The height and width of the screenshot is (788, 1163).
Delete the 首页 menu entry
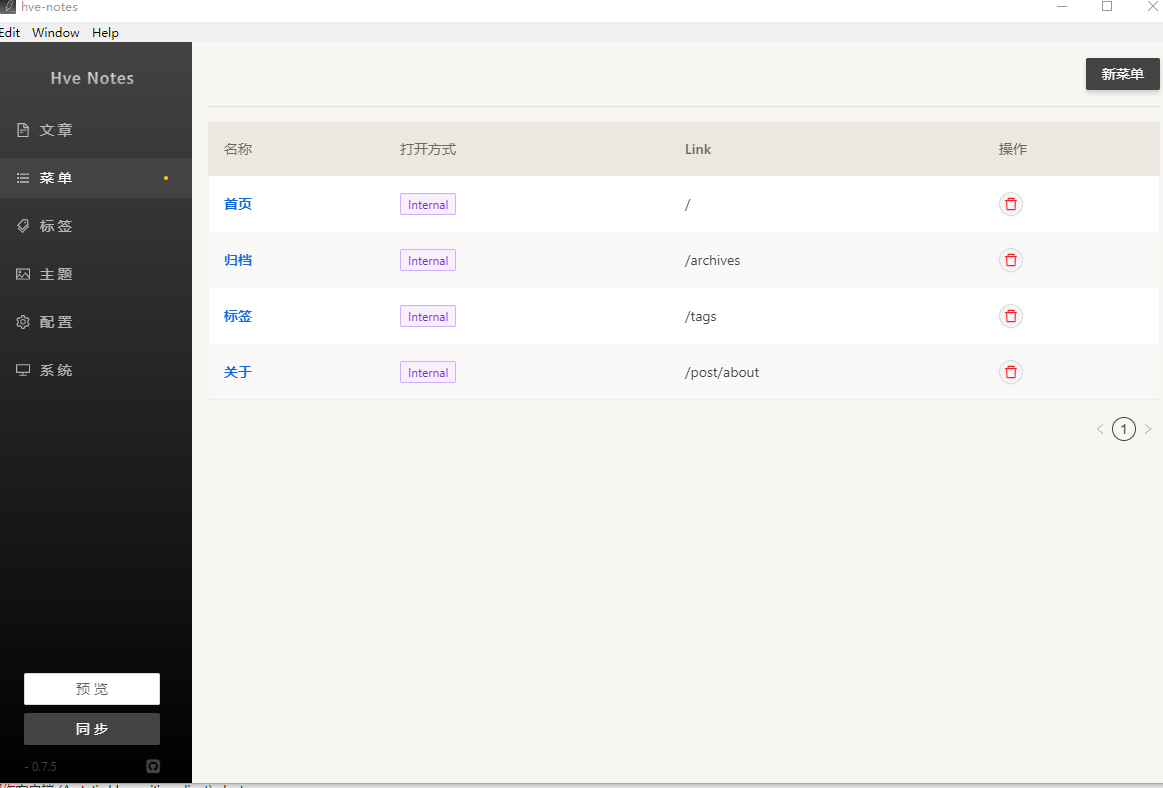(1011, 204)
